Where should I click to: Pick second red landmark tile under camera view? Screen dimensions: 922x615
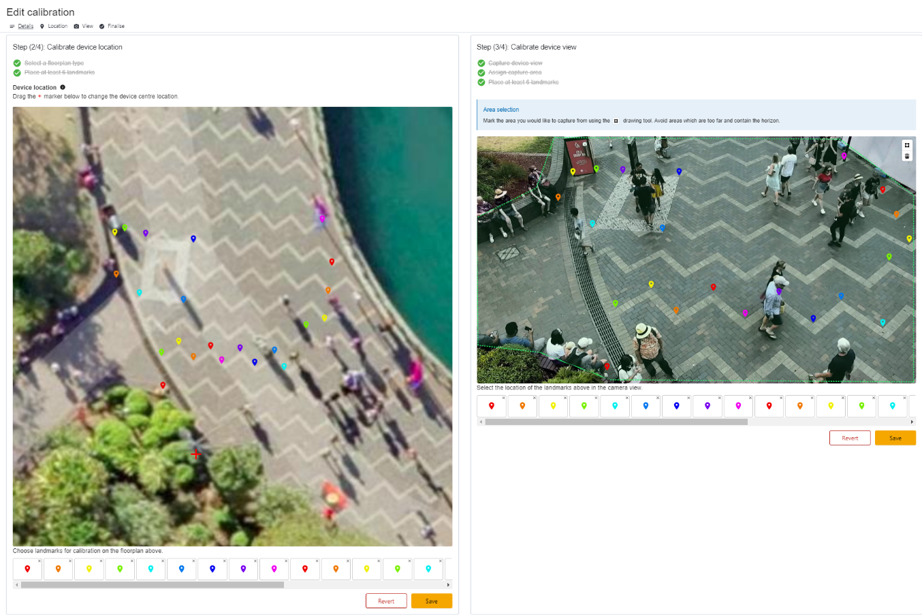769,406
